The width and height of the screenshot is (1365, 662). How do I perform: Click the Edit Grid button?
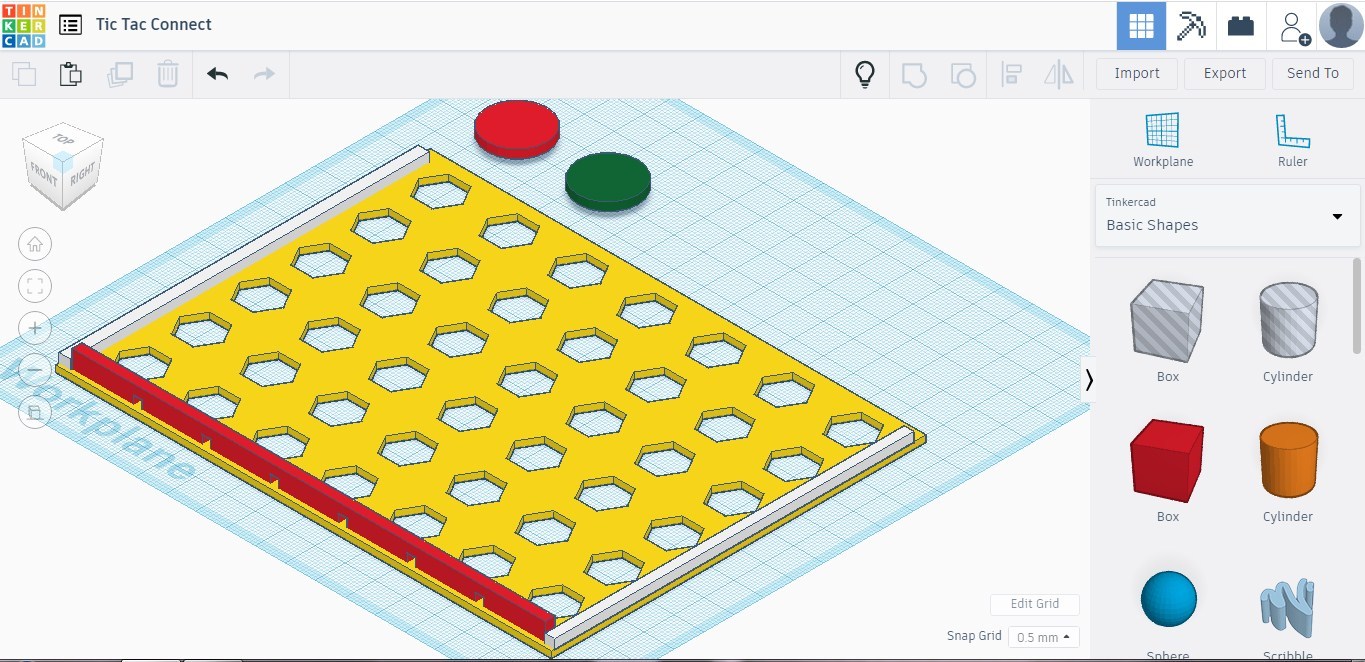(x=1035, y=604)
